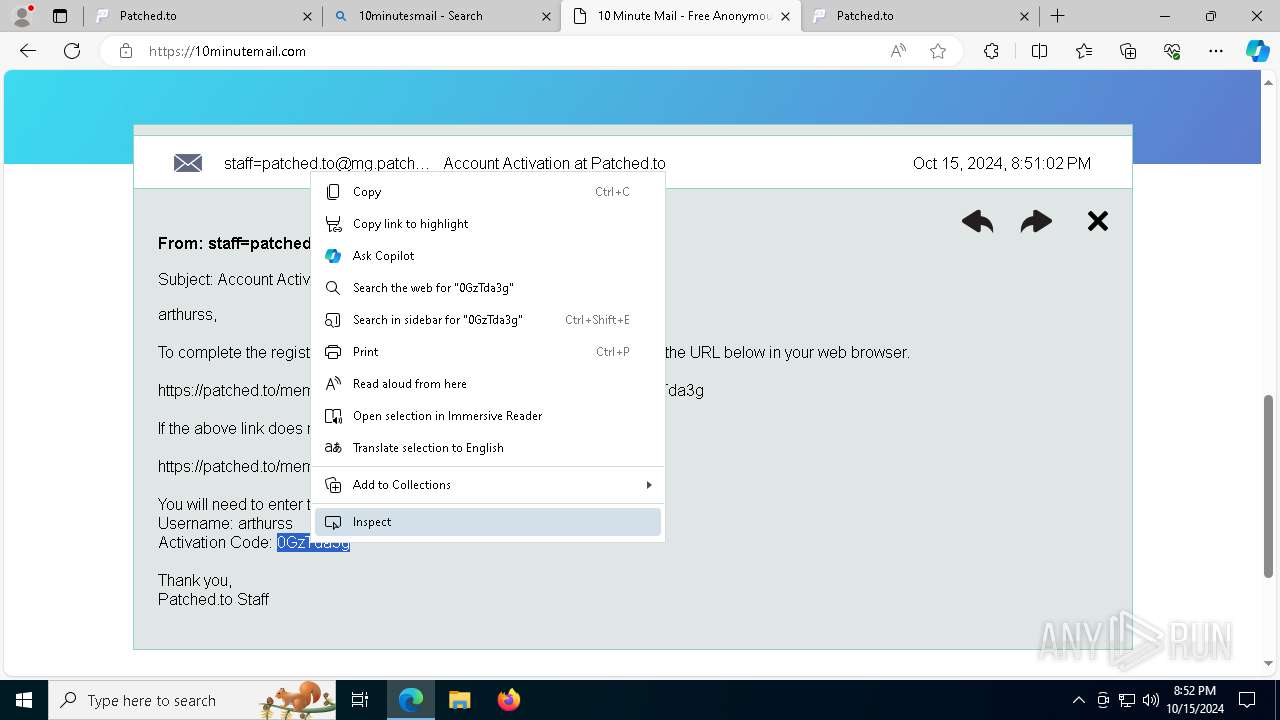Choose Inspect from context menu
Screen dimensions: 1280x720
[x=488, y=522]
